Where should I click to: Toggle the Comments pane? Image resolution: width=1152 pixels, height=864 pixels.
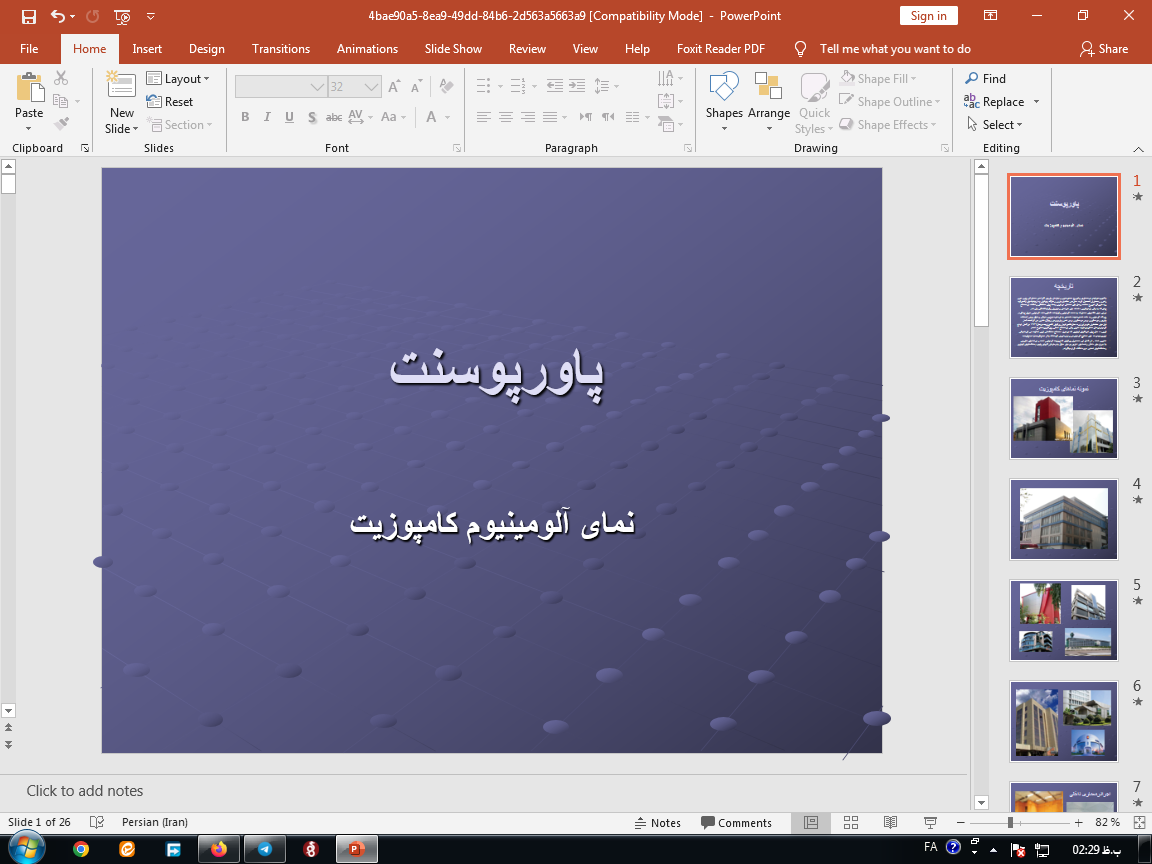coord(738,822)
